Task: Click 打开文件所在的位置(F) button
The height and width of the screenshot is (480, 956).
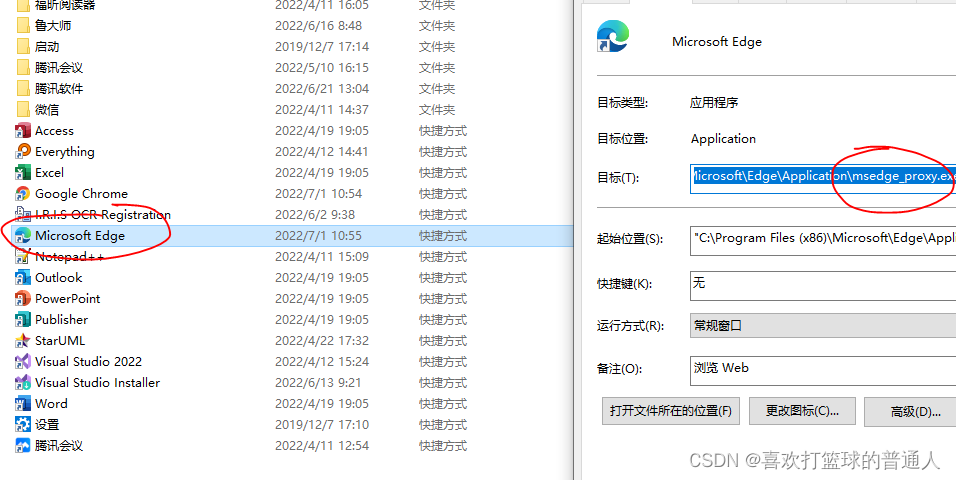Action: (x=671, y=411)
